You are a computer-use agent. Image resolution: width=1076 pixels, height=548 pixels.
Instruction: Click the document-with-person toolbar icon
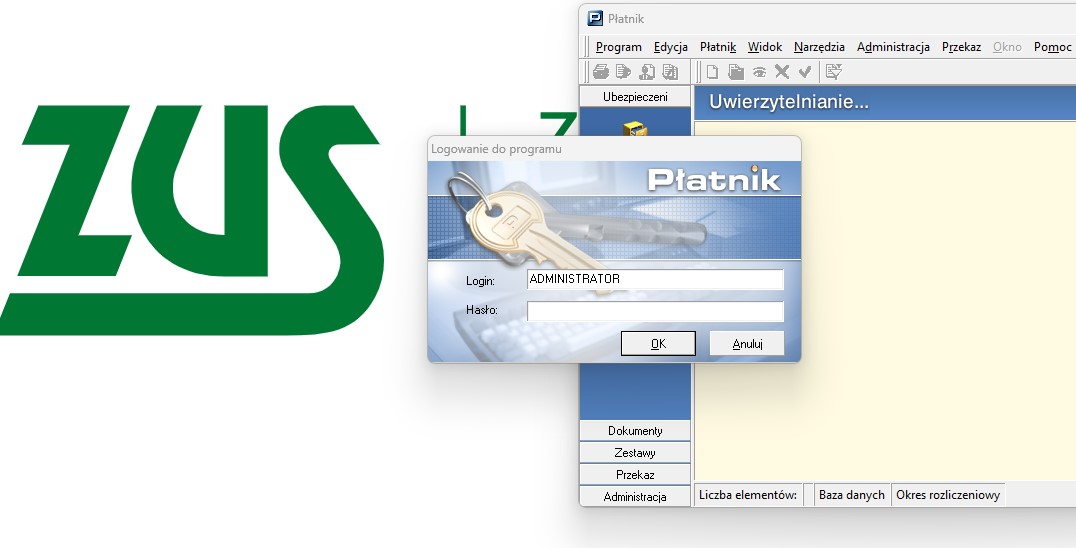[x=647, y=71]
